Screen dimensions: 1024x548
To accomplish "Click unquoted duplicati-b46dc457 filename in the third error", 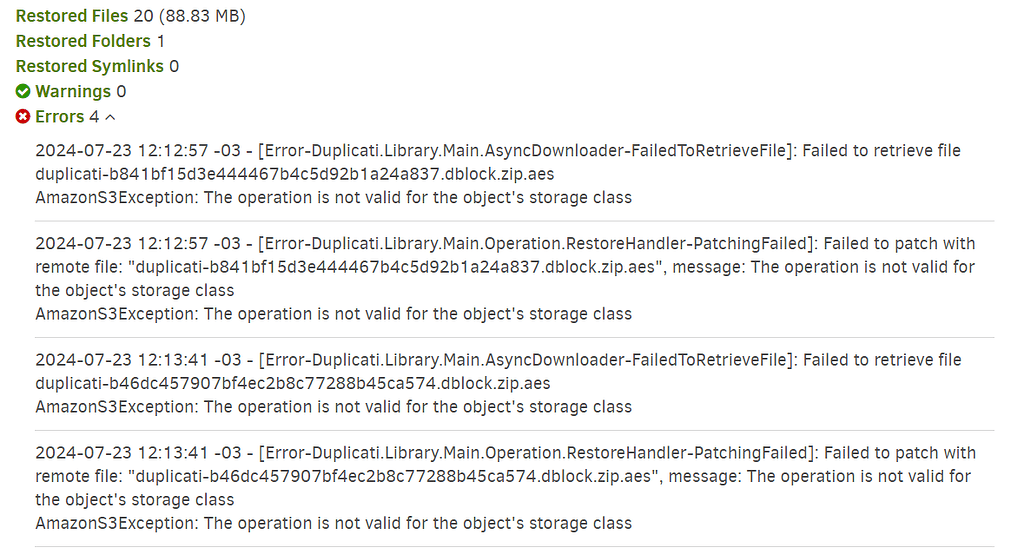I will point(293,383).
